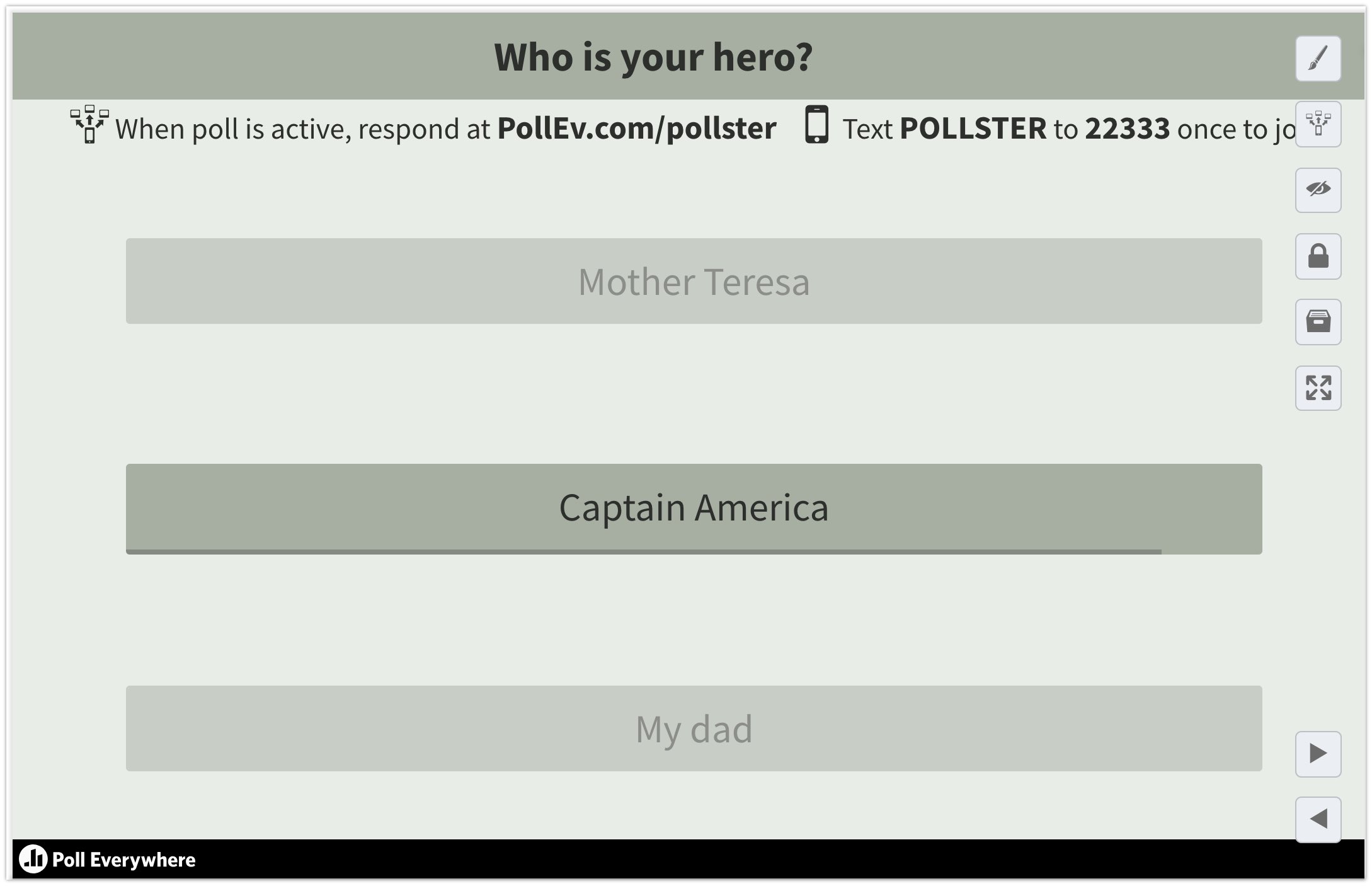Screen dimensions: 1372x886
Task: Click the Poll Everywhere brand text
Action: [x=123, y=860]
